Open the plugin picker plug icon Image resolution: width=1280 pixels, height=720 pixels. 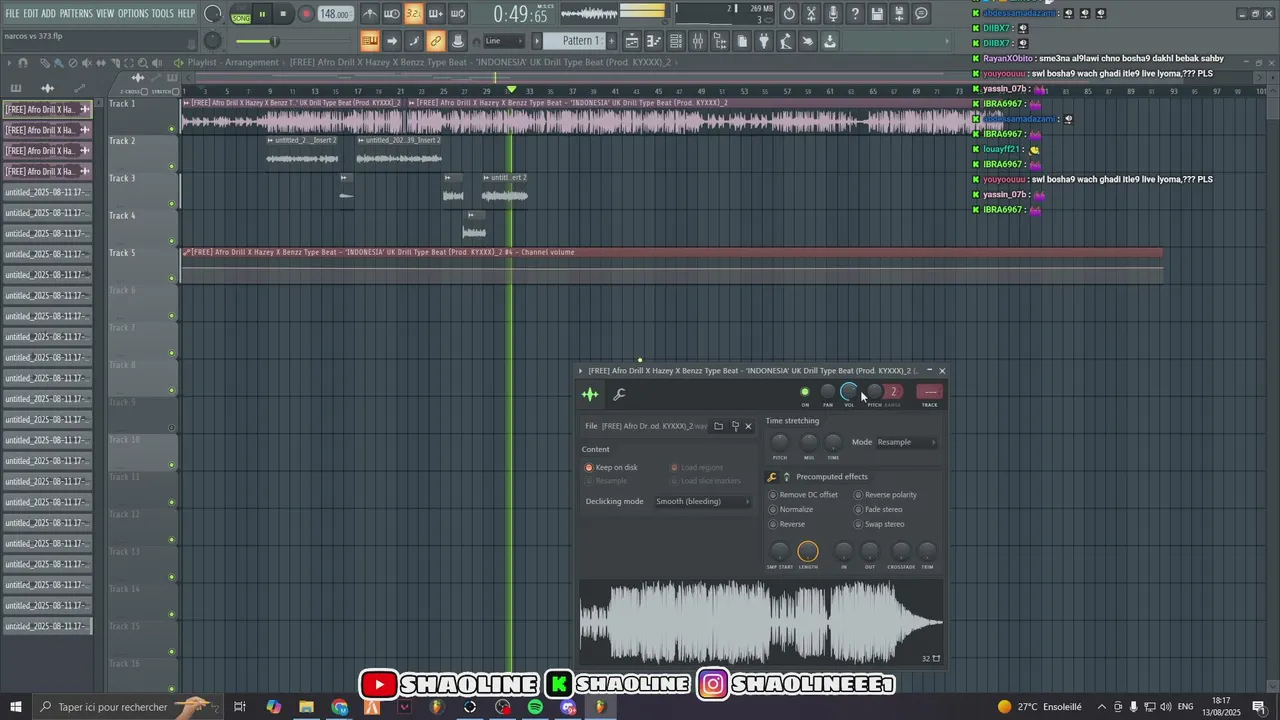pyautogui.click(x=764, y=41)
